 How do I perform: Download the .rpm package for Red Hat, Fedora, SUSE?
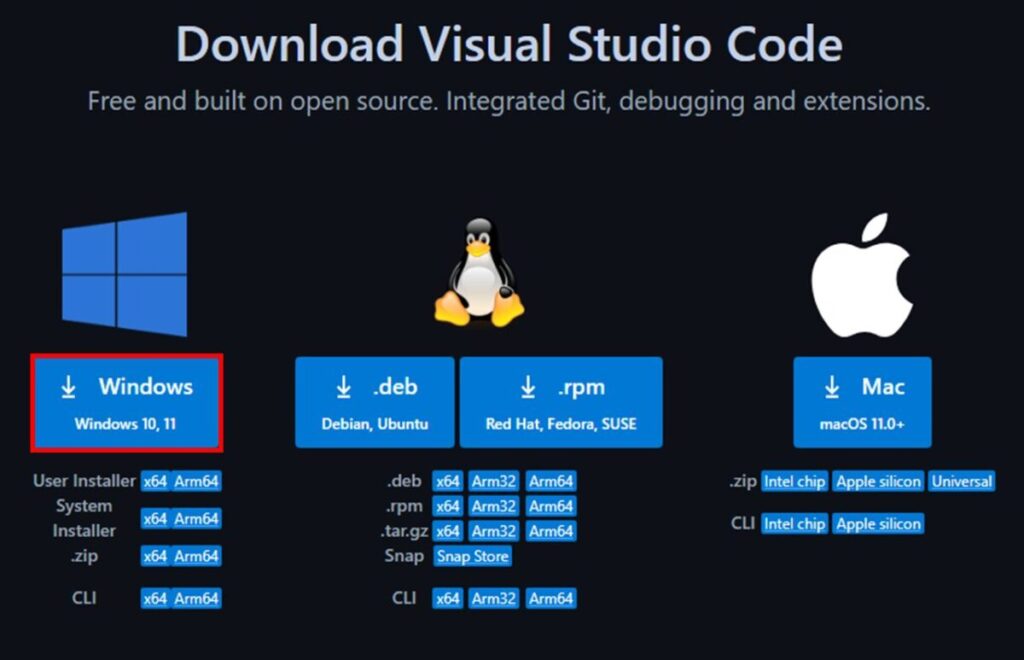pos(561,400)
